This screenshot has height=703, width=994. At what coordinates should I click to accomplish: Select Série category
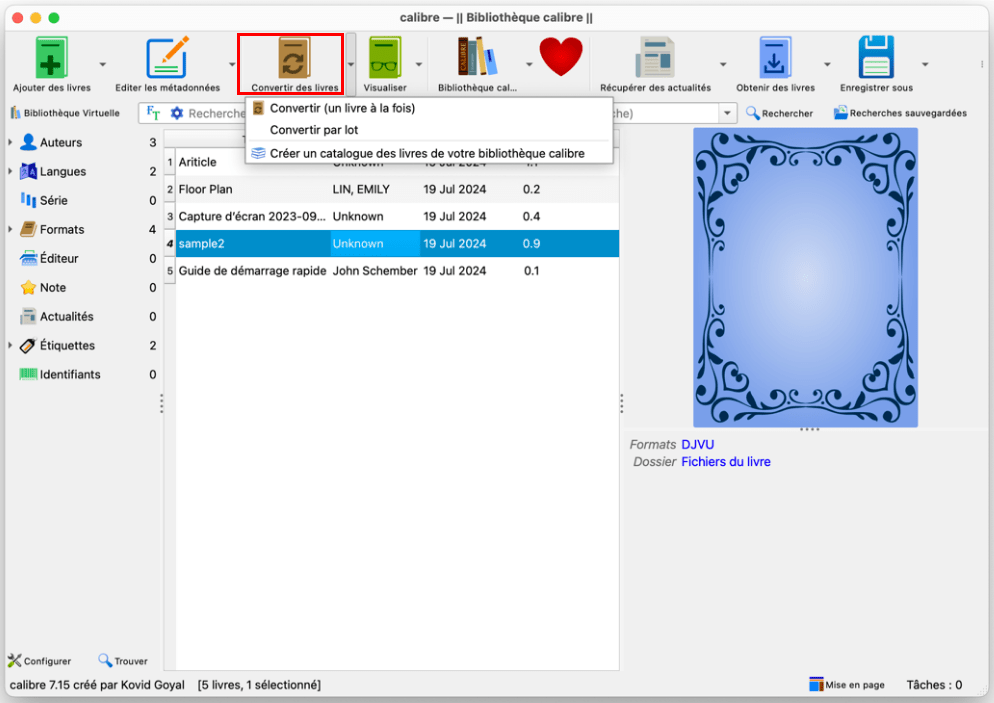[53, 200]
